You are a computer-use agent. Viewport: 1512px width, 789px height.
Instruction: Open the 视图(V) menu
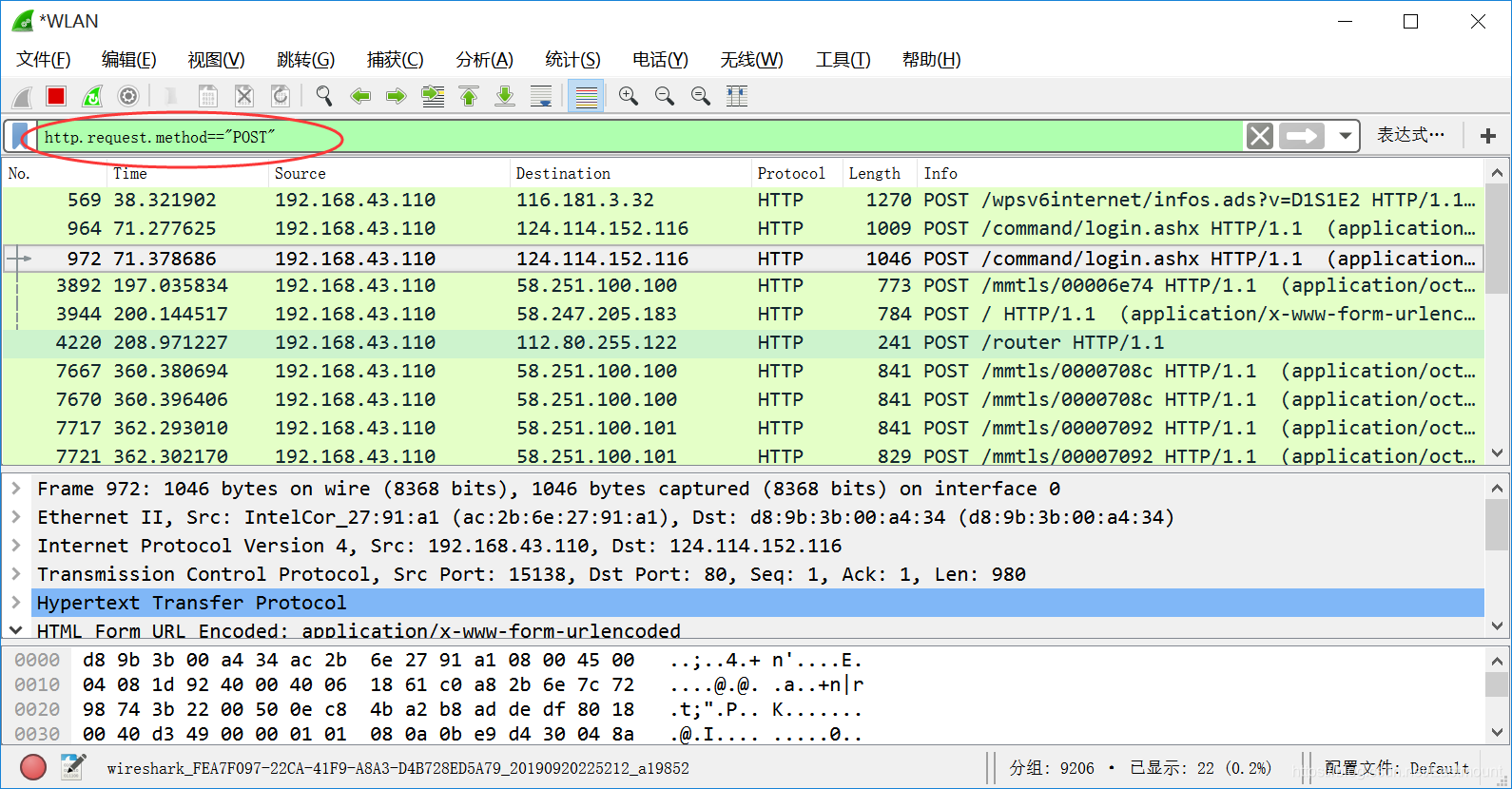[216, 60]
